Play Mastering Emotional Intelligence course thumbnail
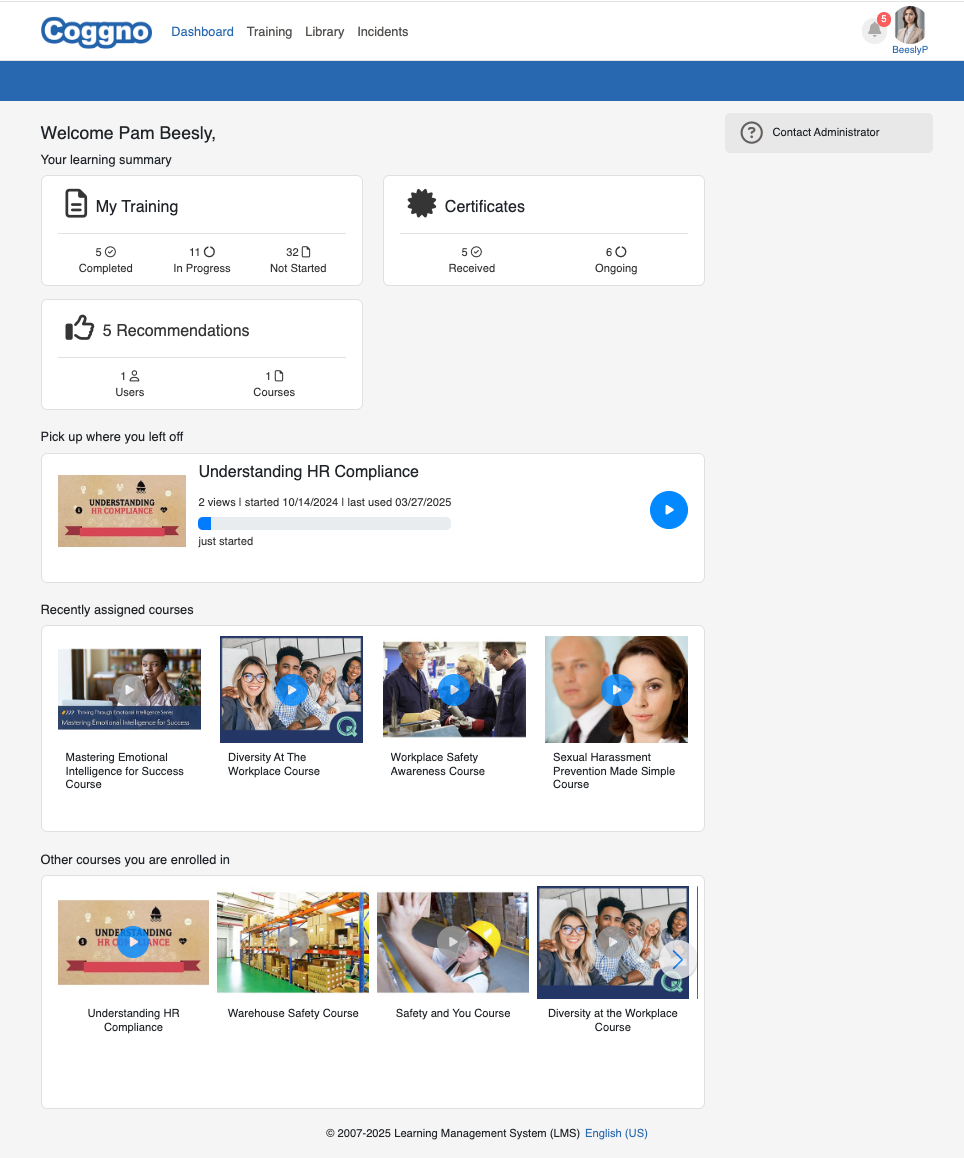This screenshot has width=964, height=1158. (129, 689)
